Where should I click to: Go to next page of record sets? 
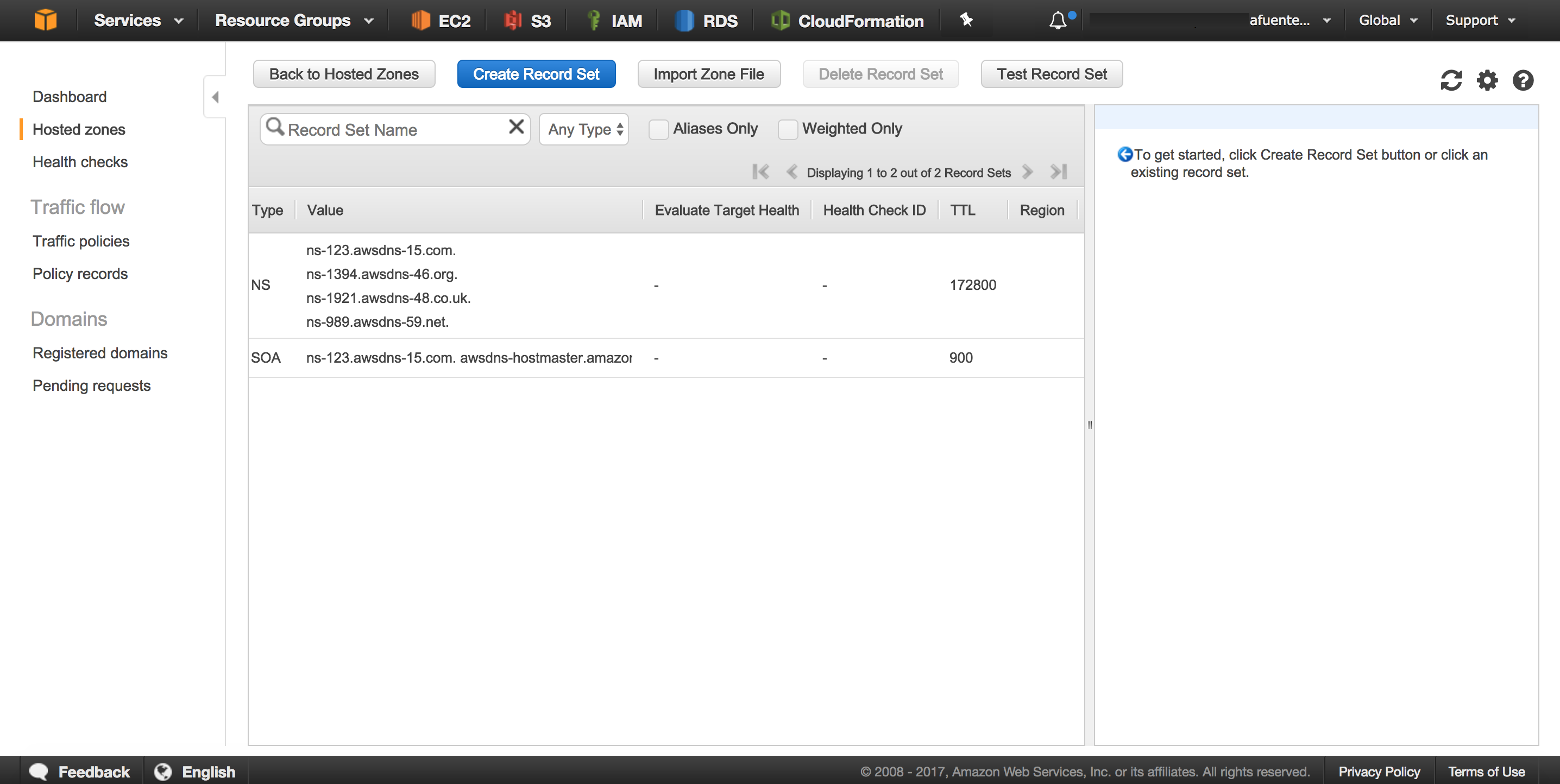(x=1028, y=172)
